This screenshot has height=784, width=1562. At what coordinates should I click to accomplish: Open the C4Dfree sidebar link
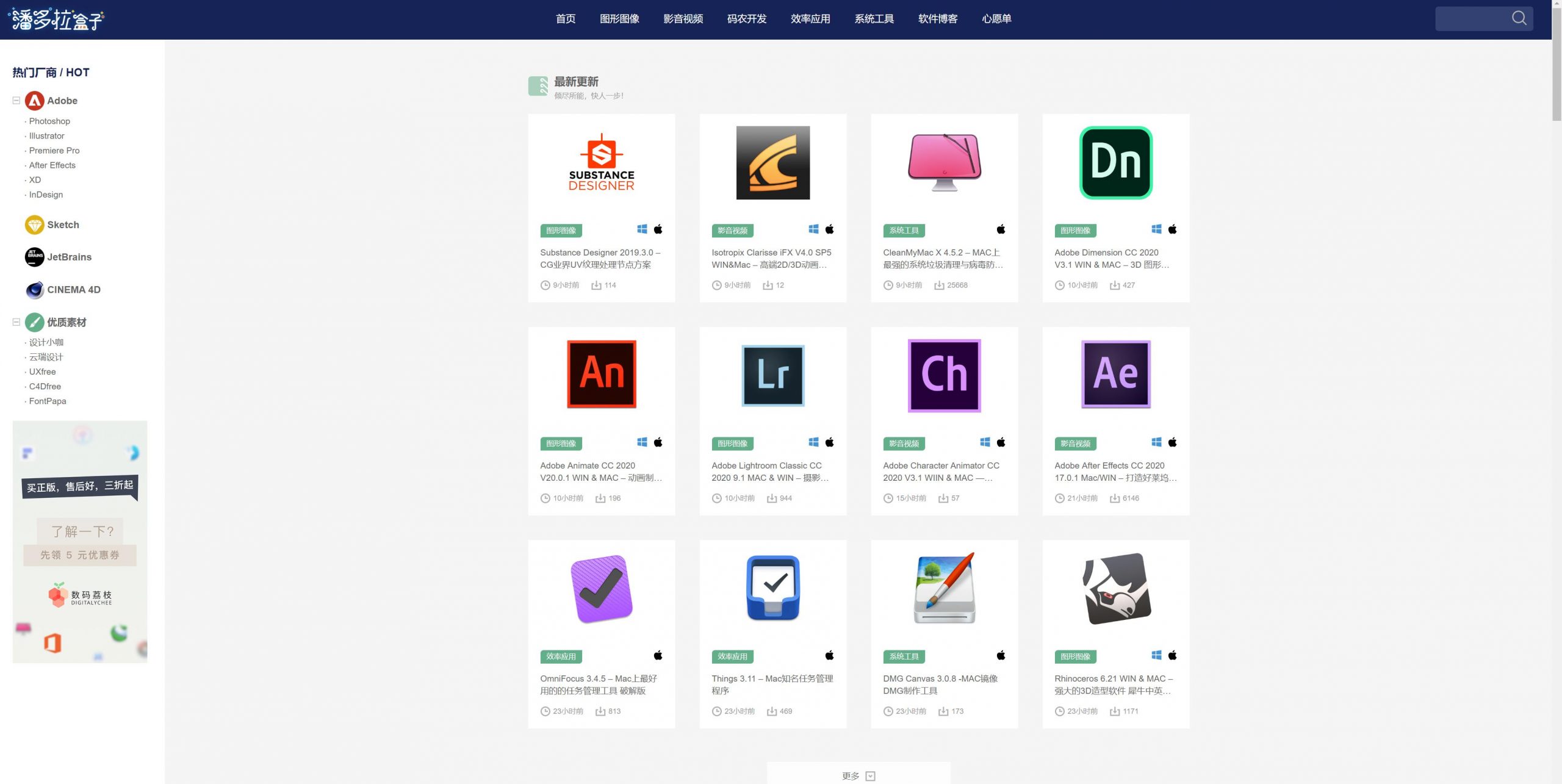coord(45,386)
